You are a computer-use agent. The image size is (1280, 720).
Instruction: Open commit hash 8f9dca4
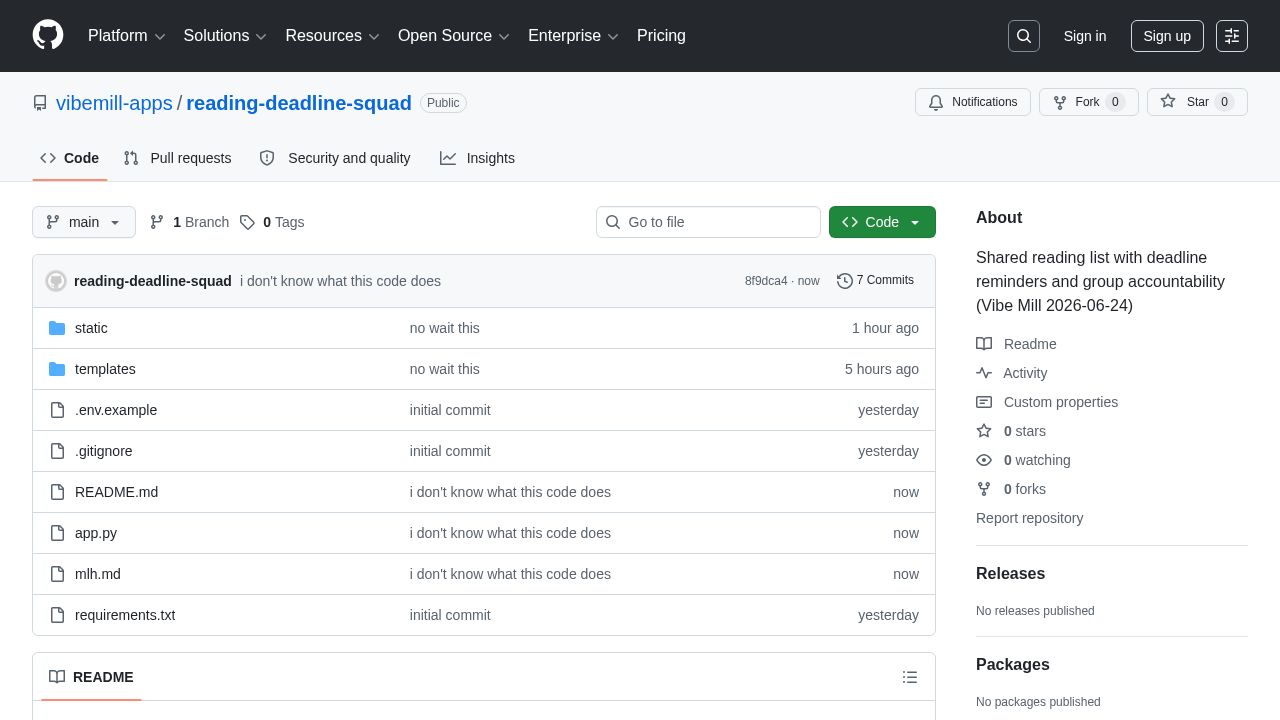click(x=766, y=281)
